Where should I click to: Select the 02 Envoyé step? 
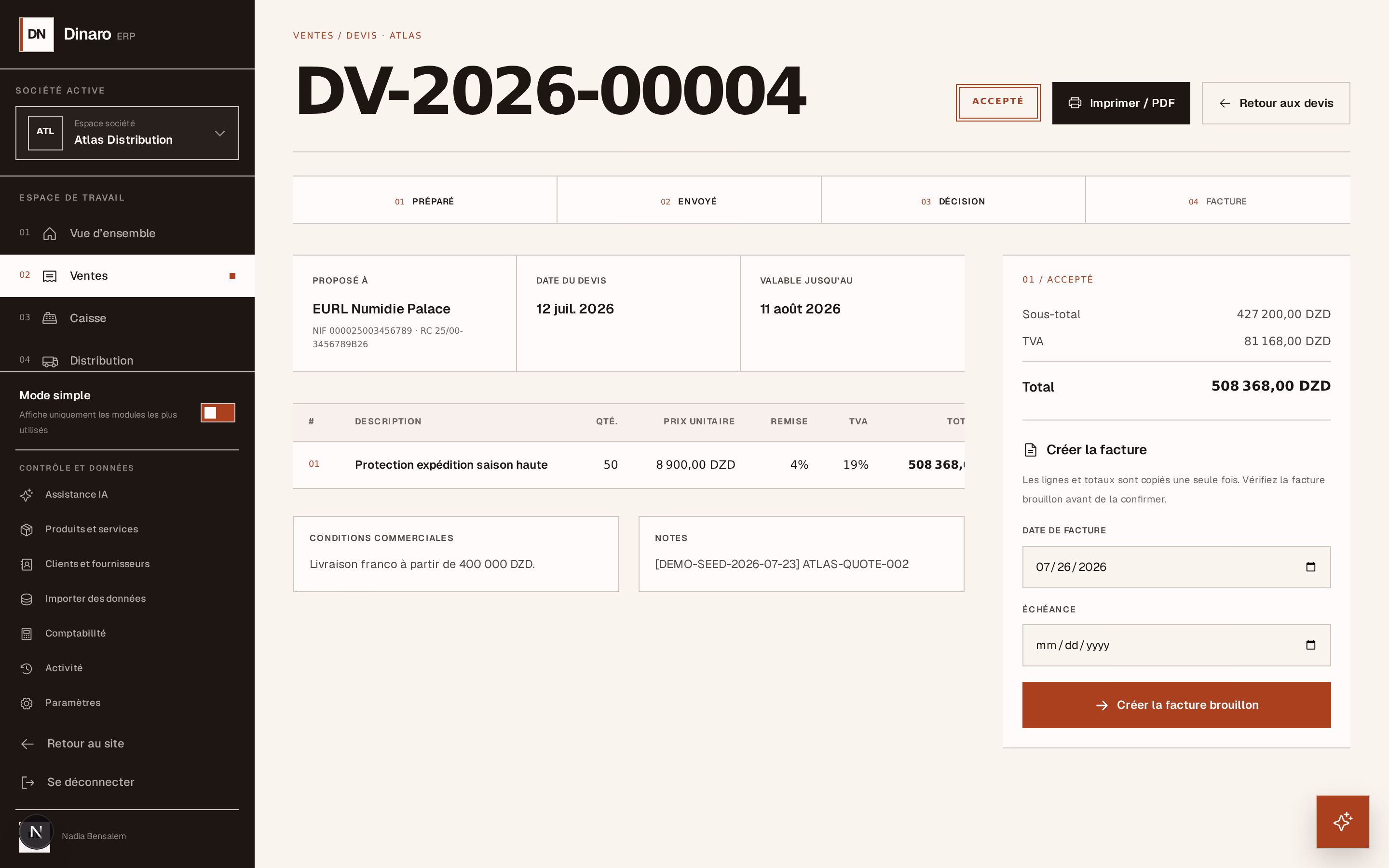coord(689,200)
